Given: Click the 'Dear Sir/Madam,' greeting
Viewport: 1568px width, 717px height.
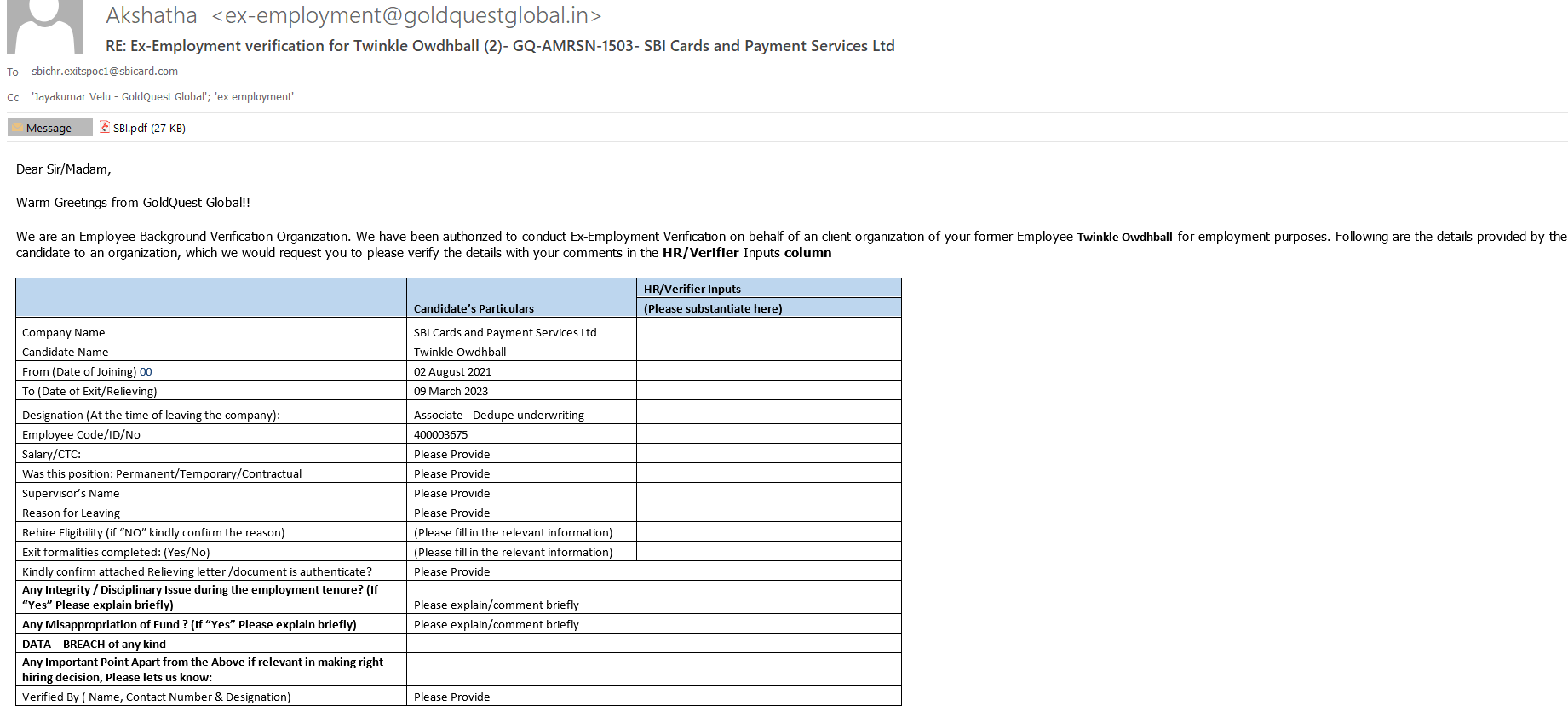Looking at the screenshot, I should [64, 169].
